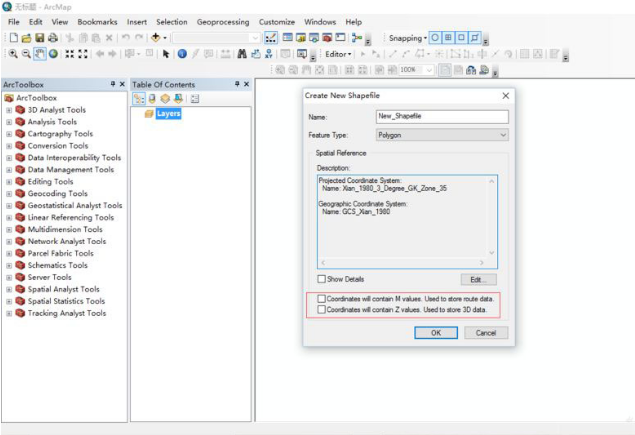Click List By Source icon
635x435 pixels.
click(x=152, y=98)
